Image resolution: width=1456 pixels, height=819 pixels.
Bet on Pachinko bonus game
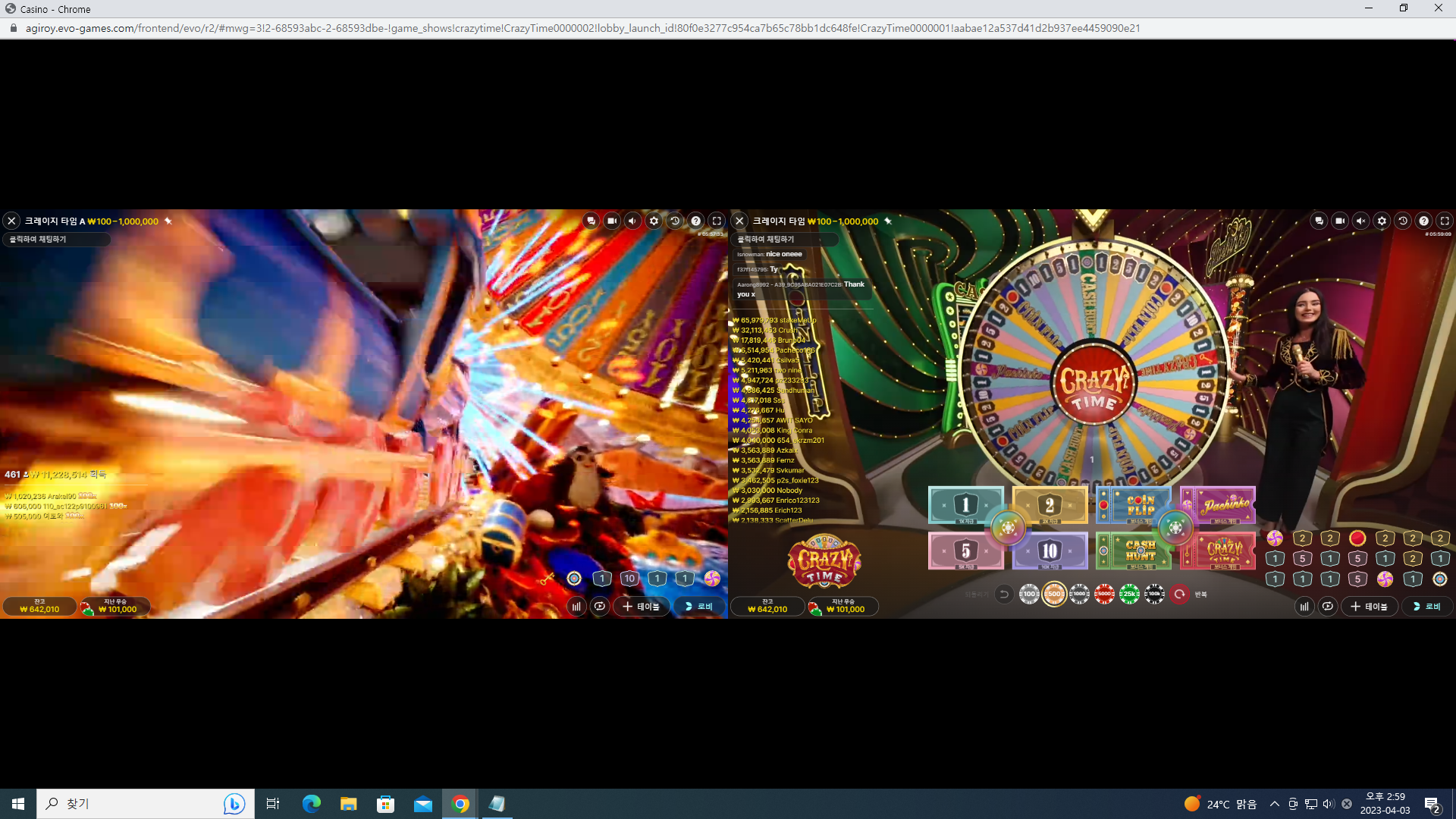[x=1219, y=505]
